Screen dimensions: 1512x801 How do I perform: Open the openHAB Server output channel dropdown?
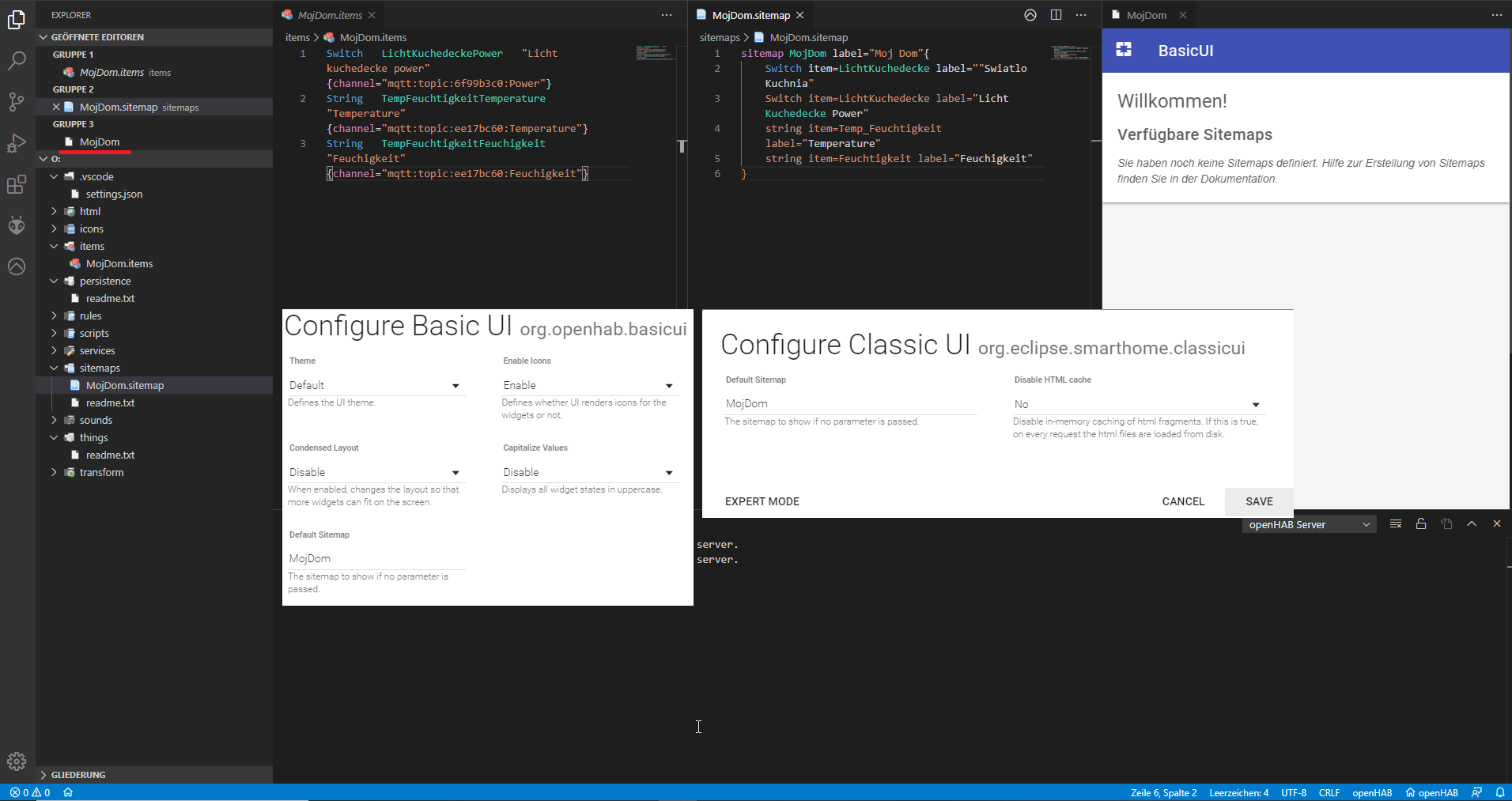(1309, 524)
